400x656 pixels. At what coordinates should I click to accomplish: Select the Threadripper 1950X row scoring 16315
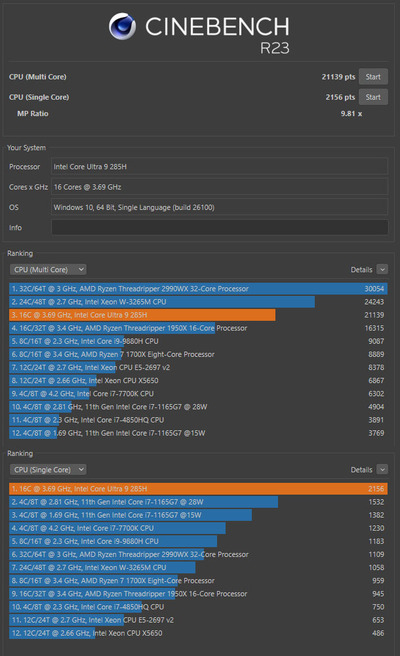pos(198,328)
